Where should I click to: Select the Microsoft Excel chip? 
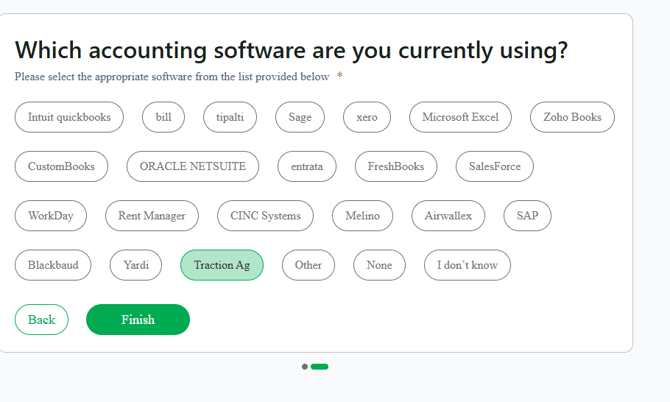click(460, 117)
